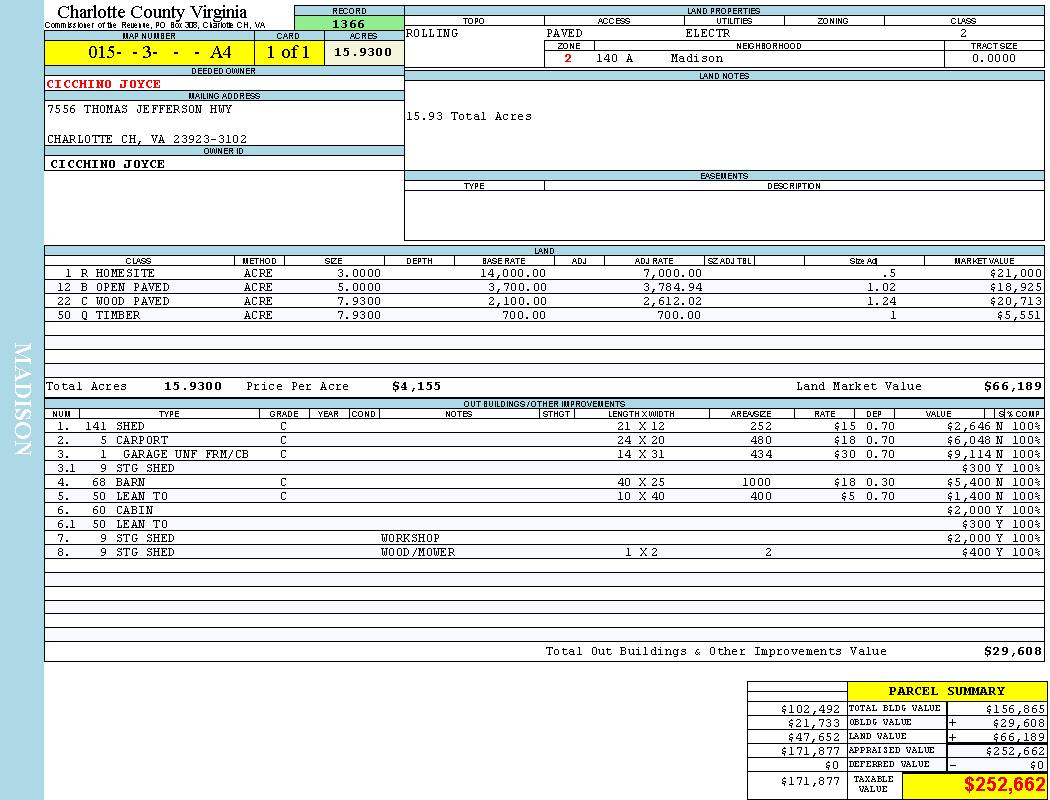The image size is (1050, 800).
Task: Click the yellow PARCEL SUMMARY header
Action: (x=946, y=691)
